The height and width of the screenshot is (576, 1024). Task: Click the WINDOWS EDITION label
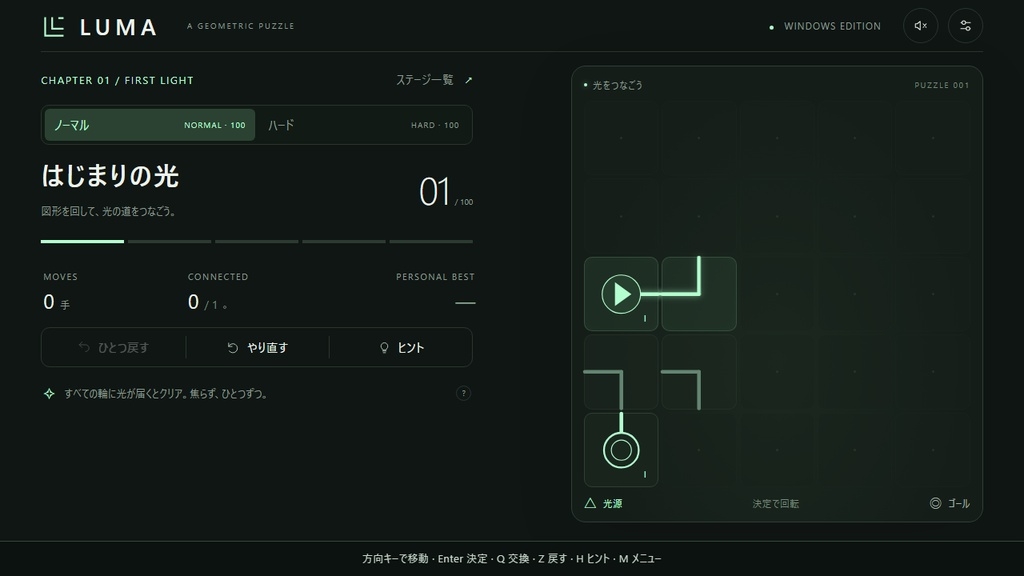(x=832, y=26)
